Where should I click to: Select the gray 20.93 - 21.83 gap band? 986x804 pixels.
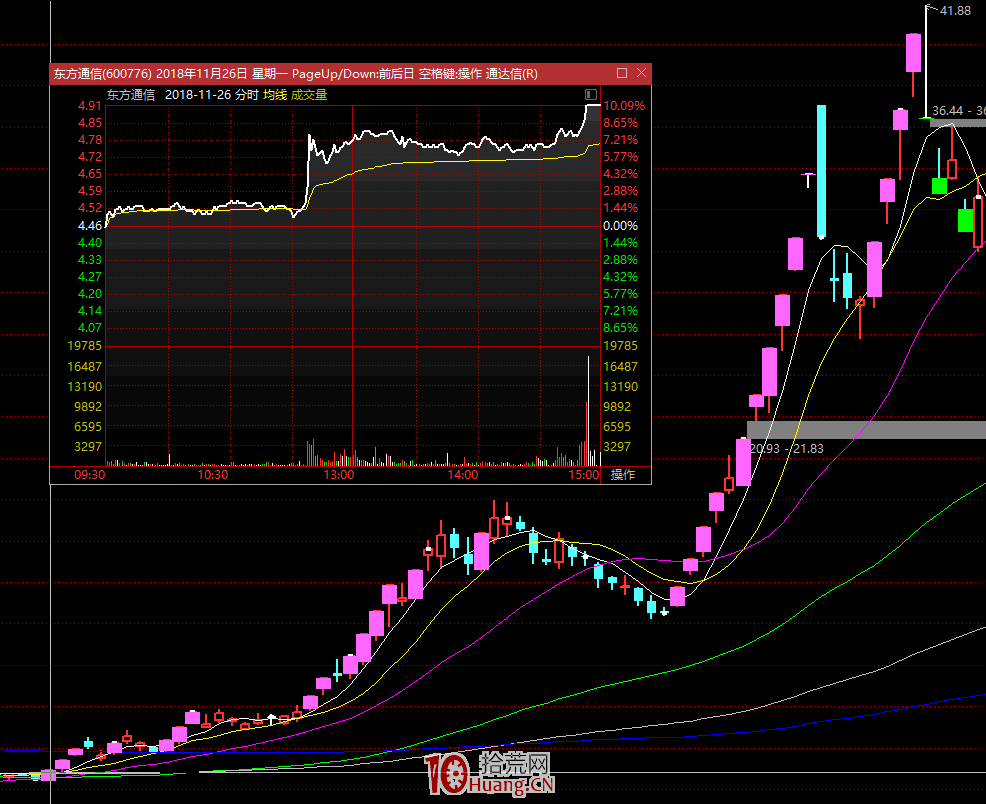866,430
